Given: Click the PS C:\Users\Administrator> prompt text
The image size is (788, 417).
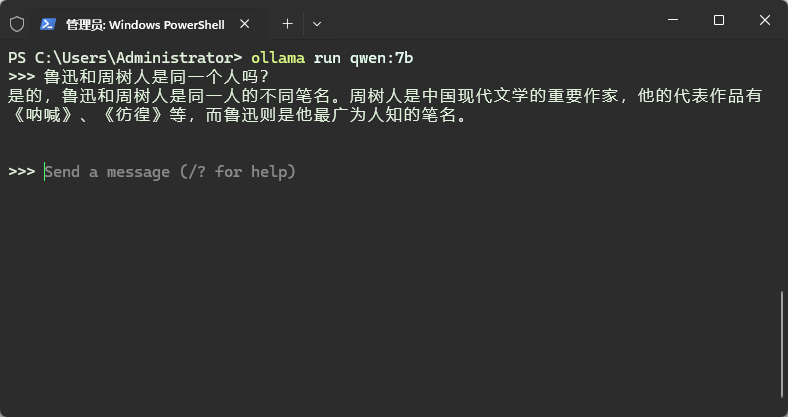Looking at the screenshot, I should click(x=124, y=57).
